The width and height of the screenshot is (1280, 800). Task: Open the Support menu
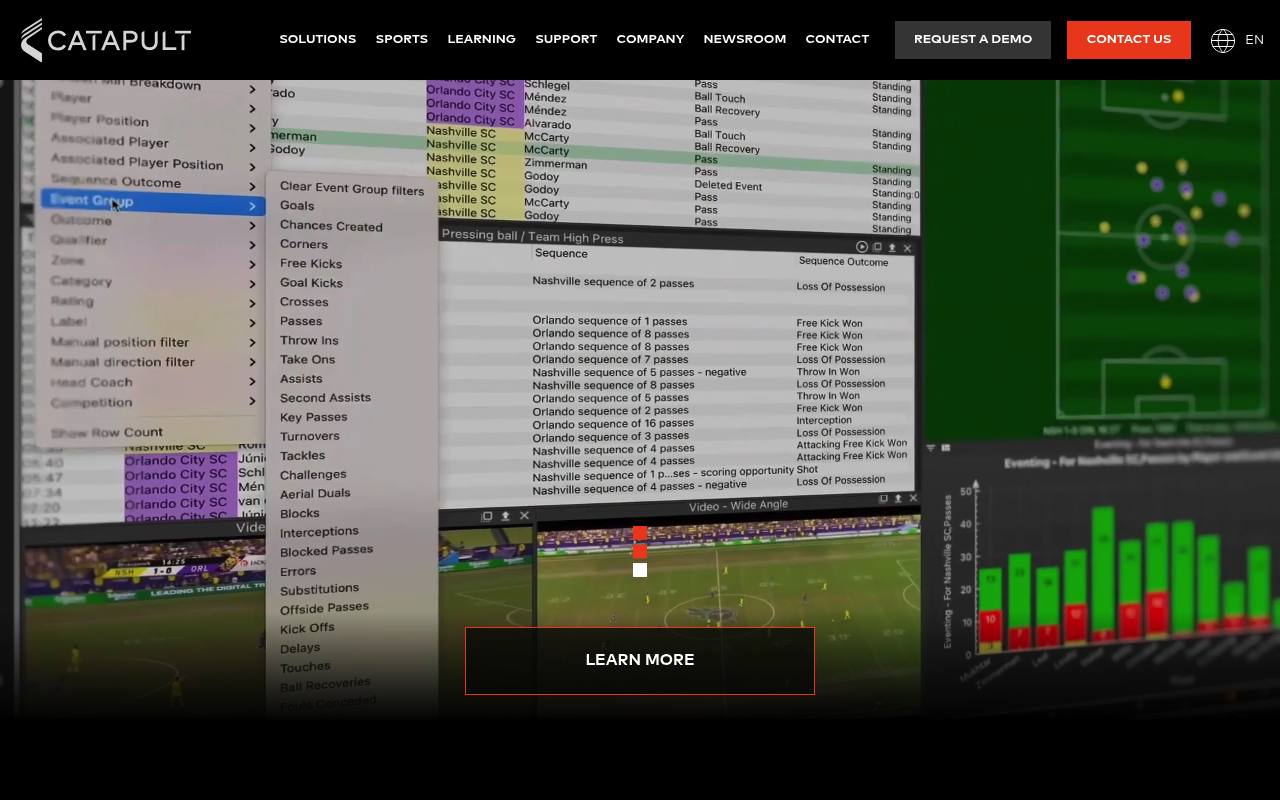(566, 39)
